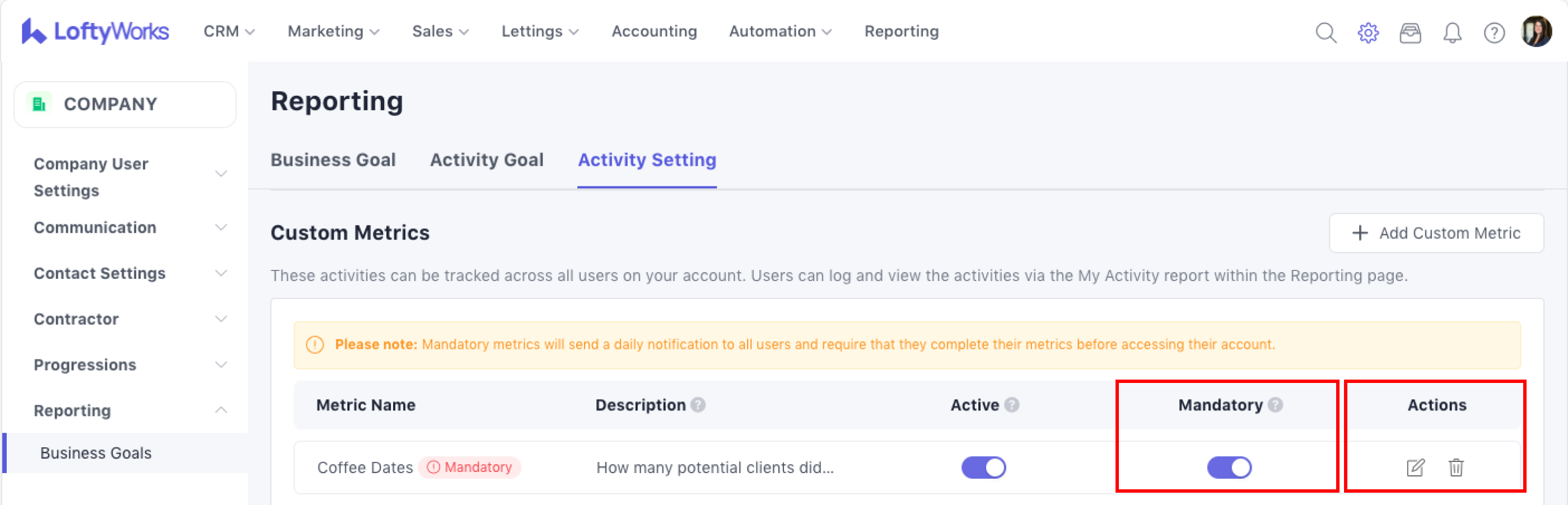Toggle Active switch for Coffee Dates
This screenshot has width=1568, height=505.
pyautogui.click(x=983, y=467)
